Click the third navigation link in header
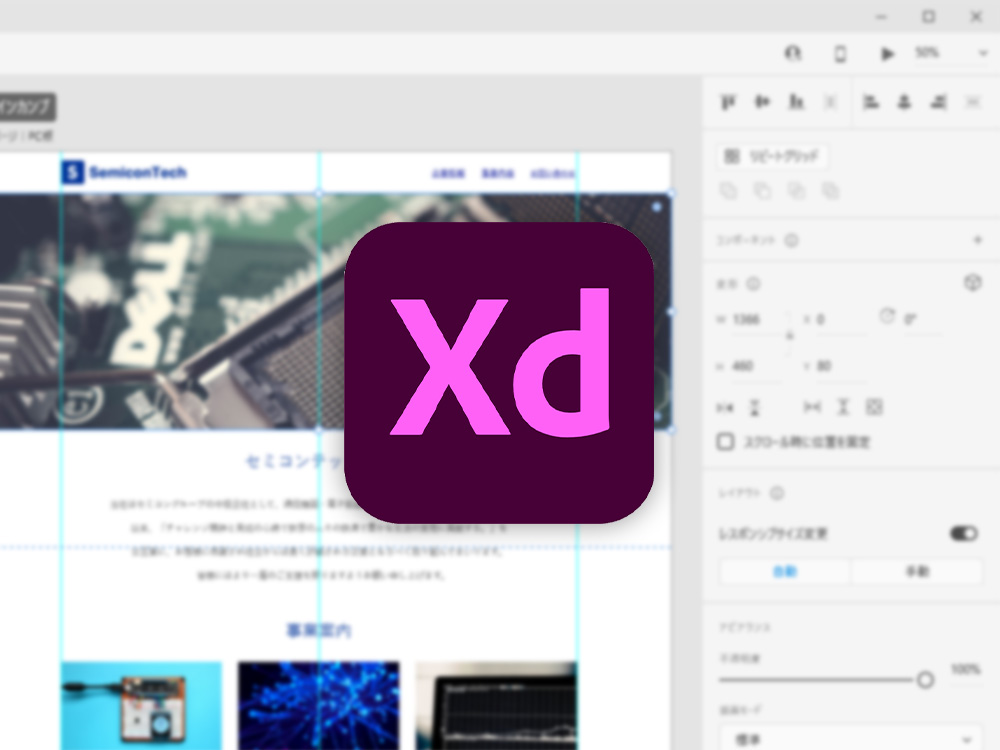Image resolution: width=1000 pixels, height=750 pixels. pyautogui.click(x=553, y=173)
